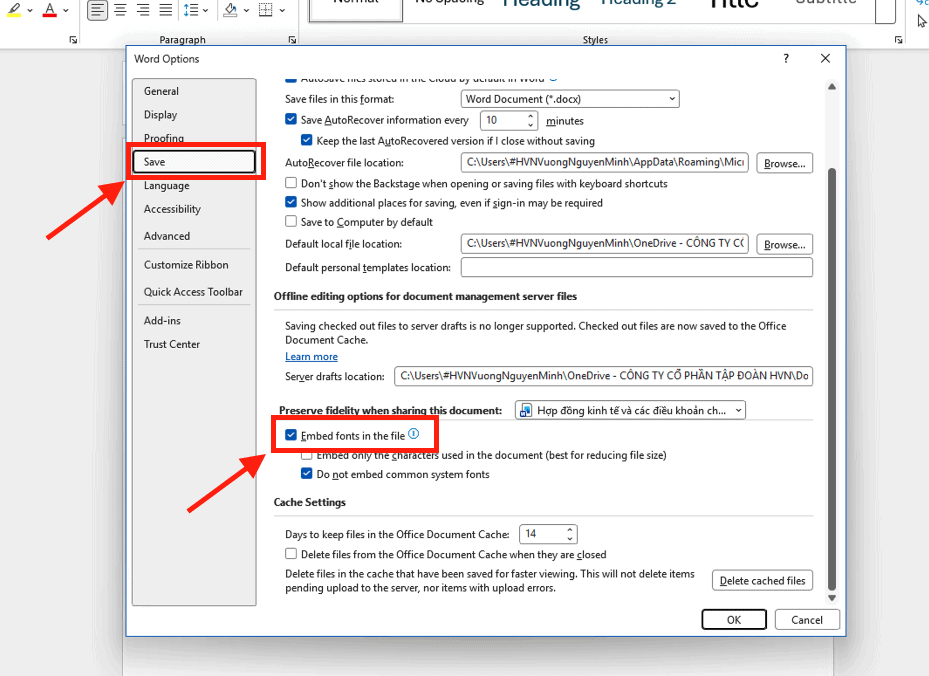
Task: Click the Default personal templates location field
Action: 636,268
